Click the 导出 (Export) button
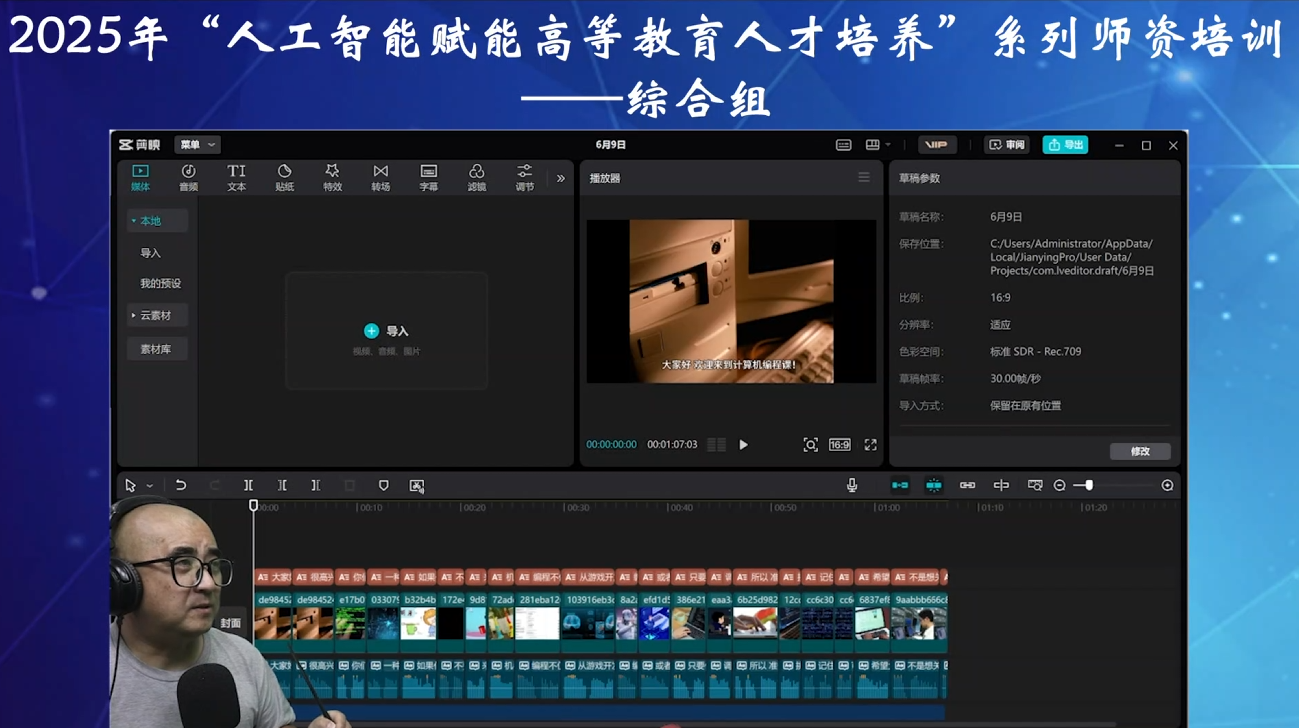Viewport: 1299px width, 728px height. pos(1064,144)
